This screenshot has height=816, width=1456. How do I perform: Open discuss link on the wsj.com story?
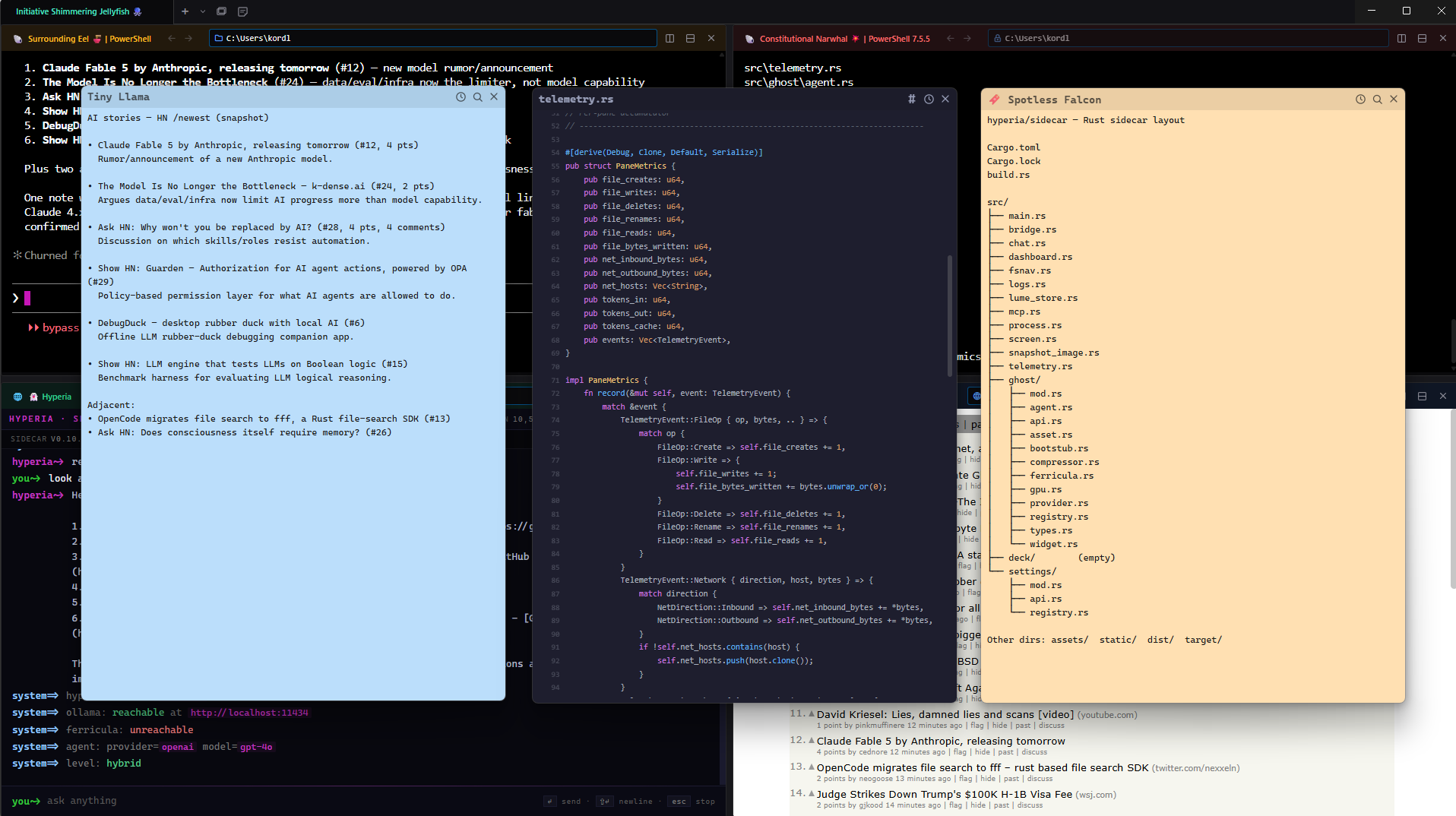[x=1030, y=805]
